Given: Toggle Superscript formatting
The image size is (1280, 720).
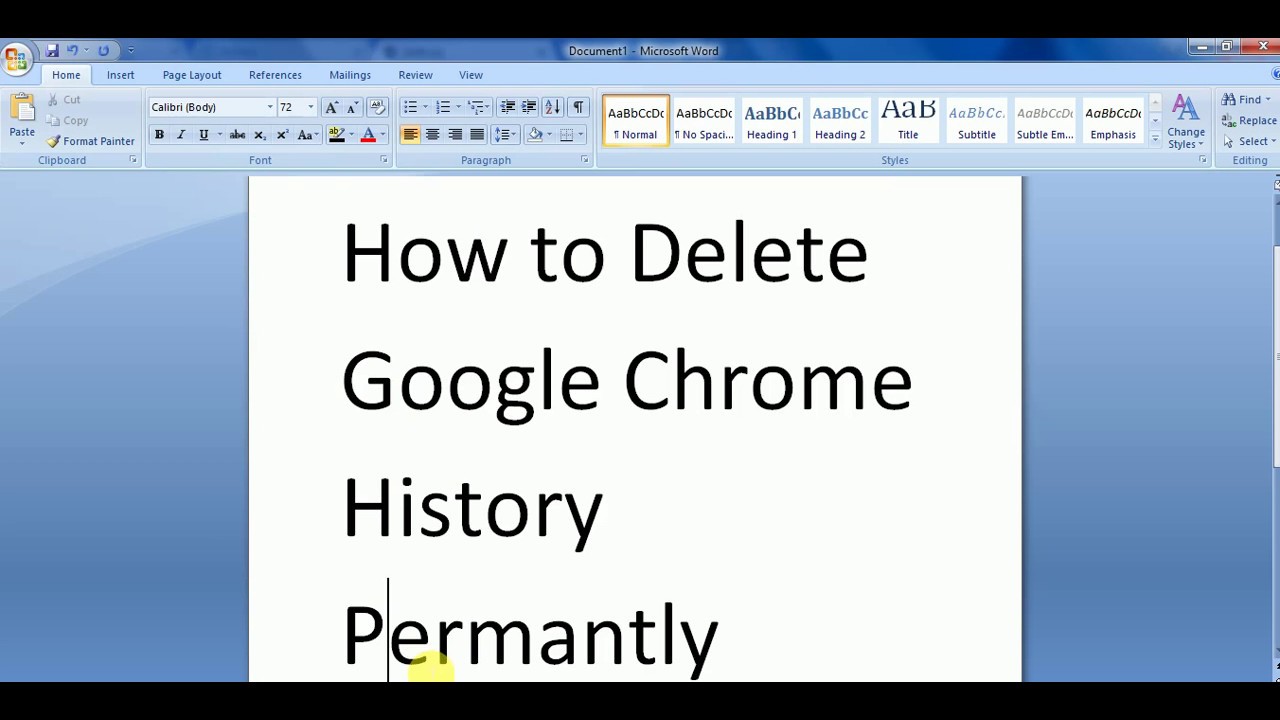Looking at the screenshot, I should coord(282,135).
